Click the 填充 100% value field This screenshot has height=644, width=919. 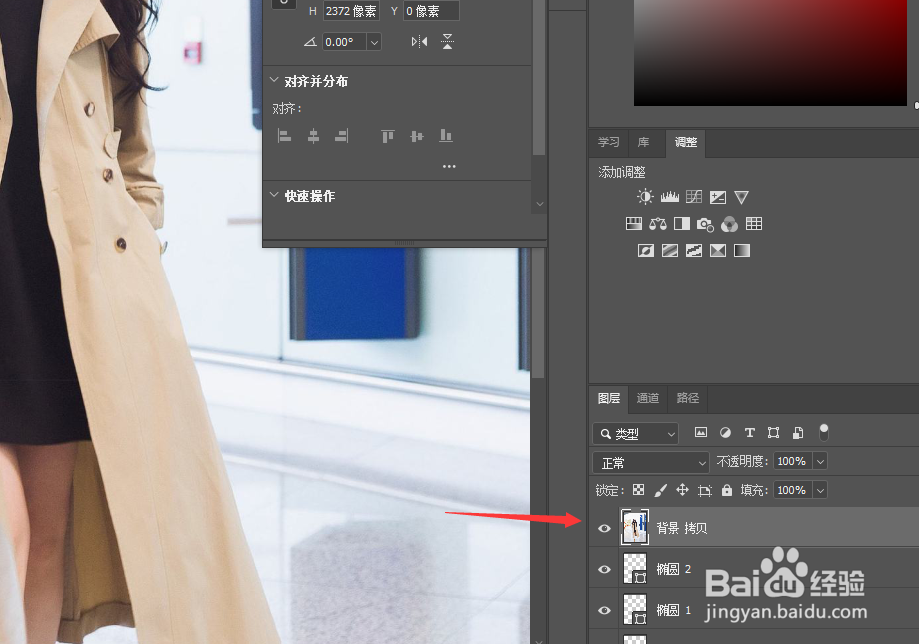click(792, 490)
